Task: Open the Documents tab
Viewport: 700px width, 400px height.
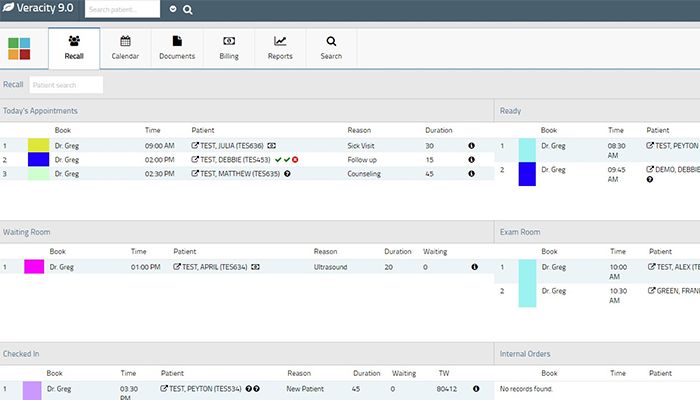Action: point(177,48)
